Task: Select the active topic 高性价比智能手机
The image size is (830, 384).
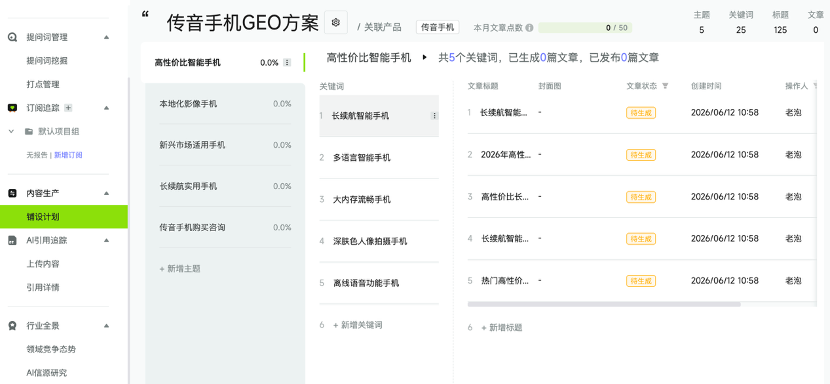Action: [x=222, y=62]
